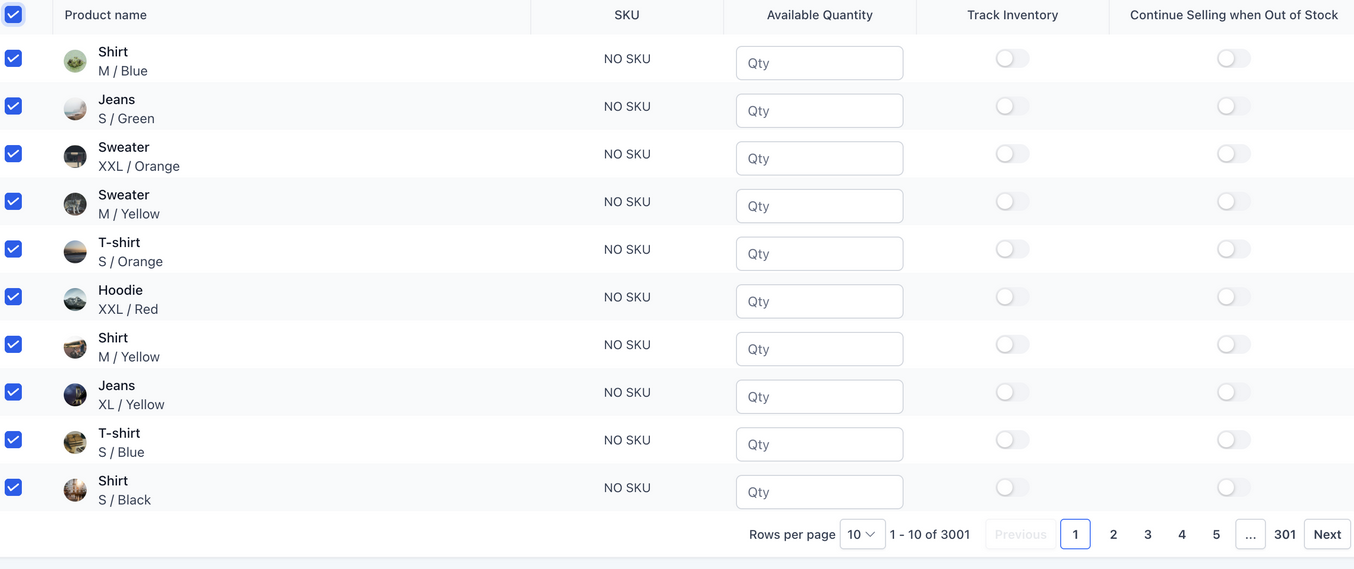Click the Shirt M / Blue product thumbnail
Image resolution: width=1354 pixels, height=569 pixels.
(x=75, y=62)
